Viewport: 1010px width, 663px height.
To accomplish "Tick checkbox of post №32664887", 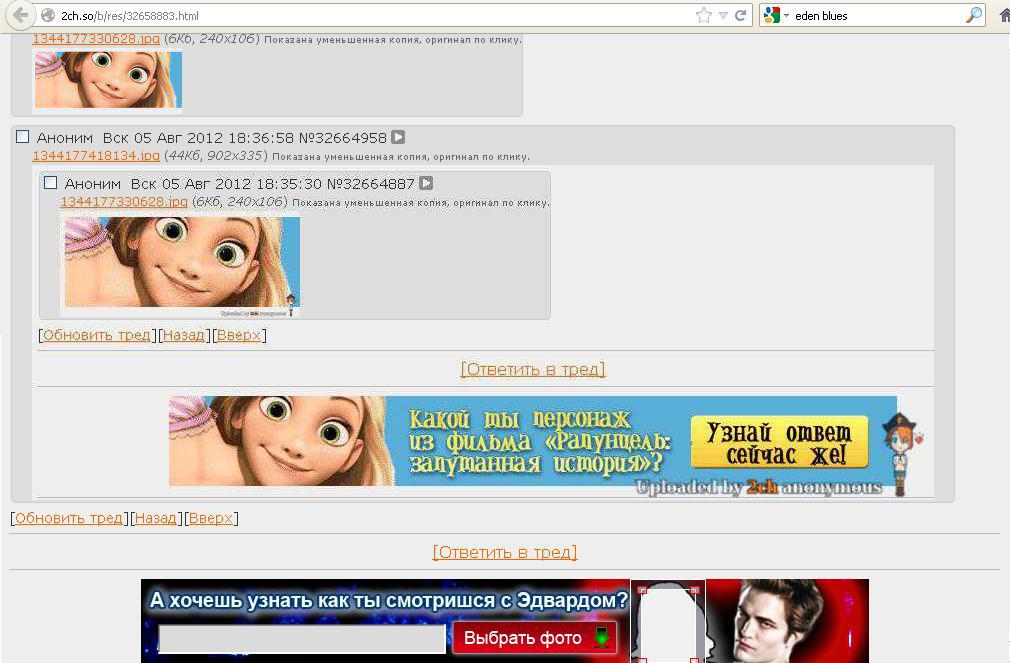I will pyautogui.click(x=50, y=183).
